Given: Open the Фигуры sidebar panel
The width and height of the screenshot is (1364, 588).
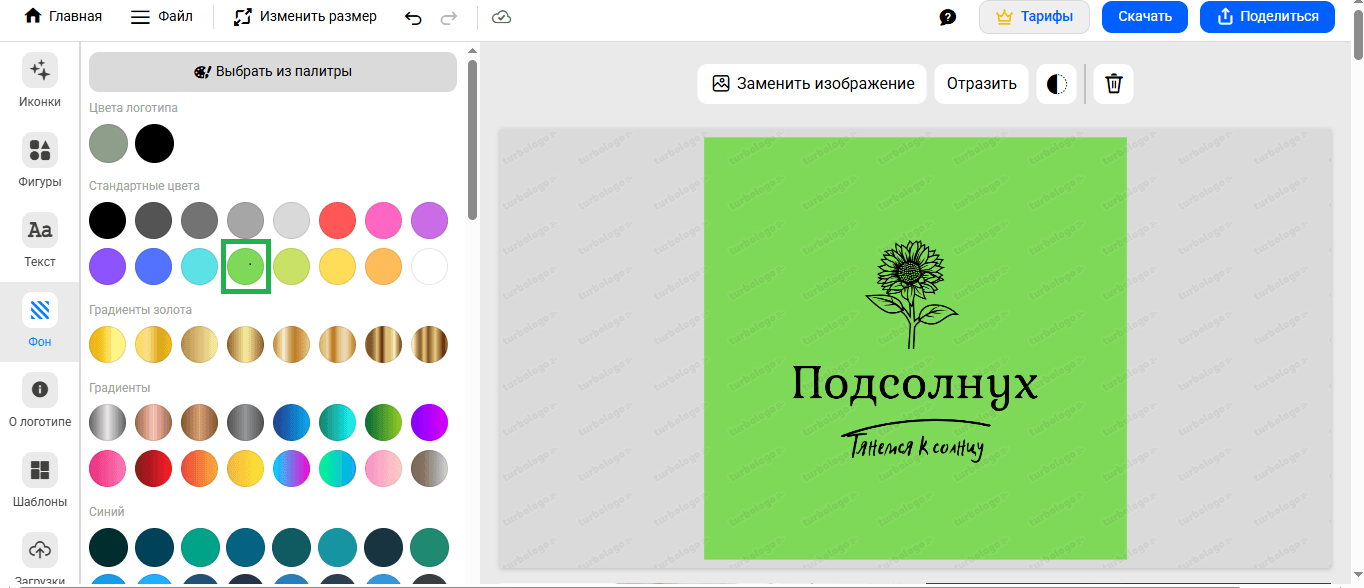Looking at the screenshot, I should pos(40,161).
